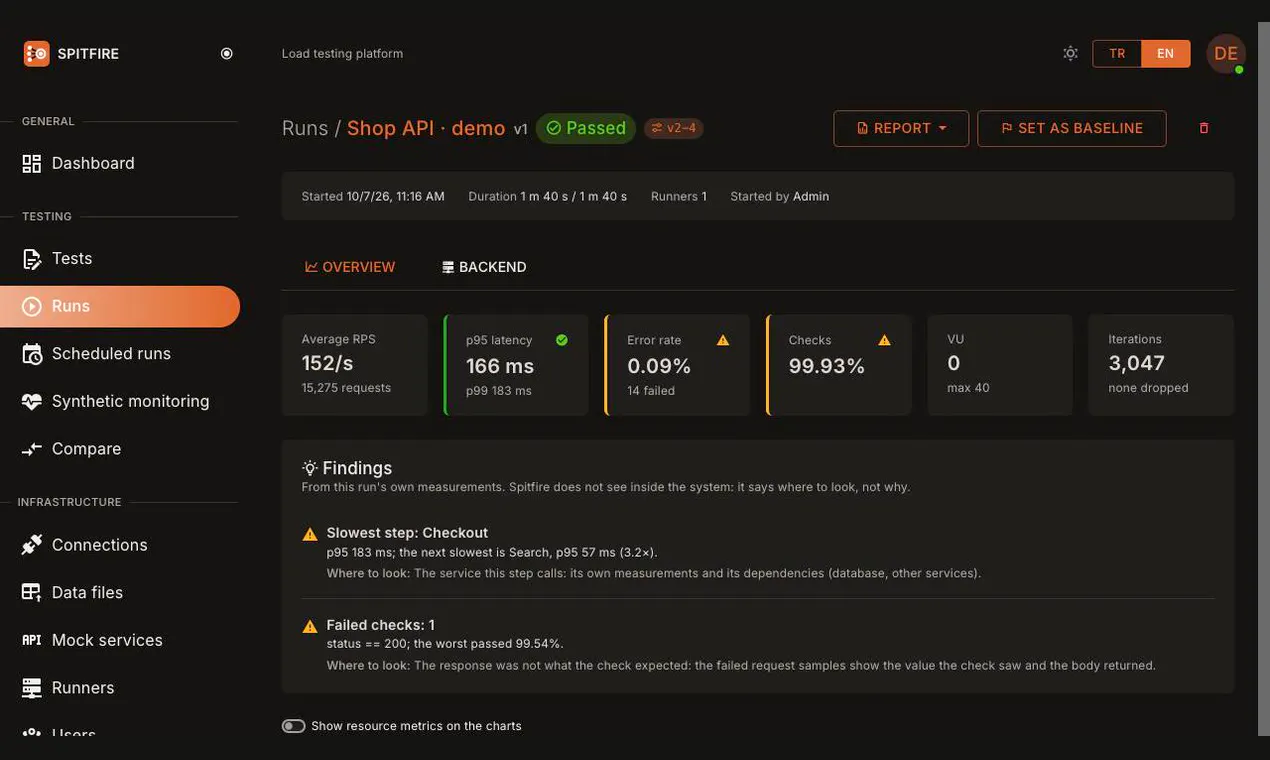Click the Runs breadcrumb link
Viewport: 1270px width, 760px height.
pyautogui.click(x=305, y=128)
